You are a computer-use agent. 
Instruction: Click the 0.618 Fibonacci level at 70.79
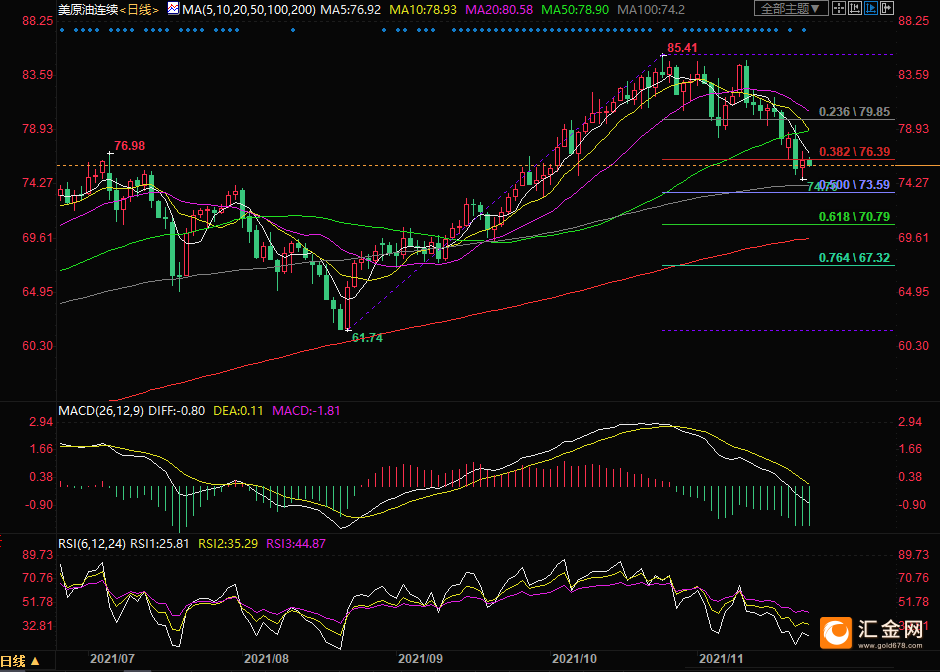(853, 216)
